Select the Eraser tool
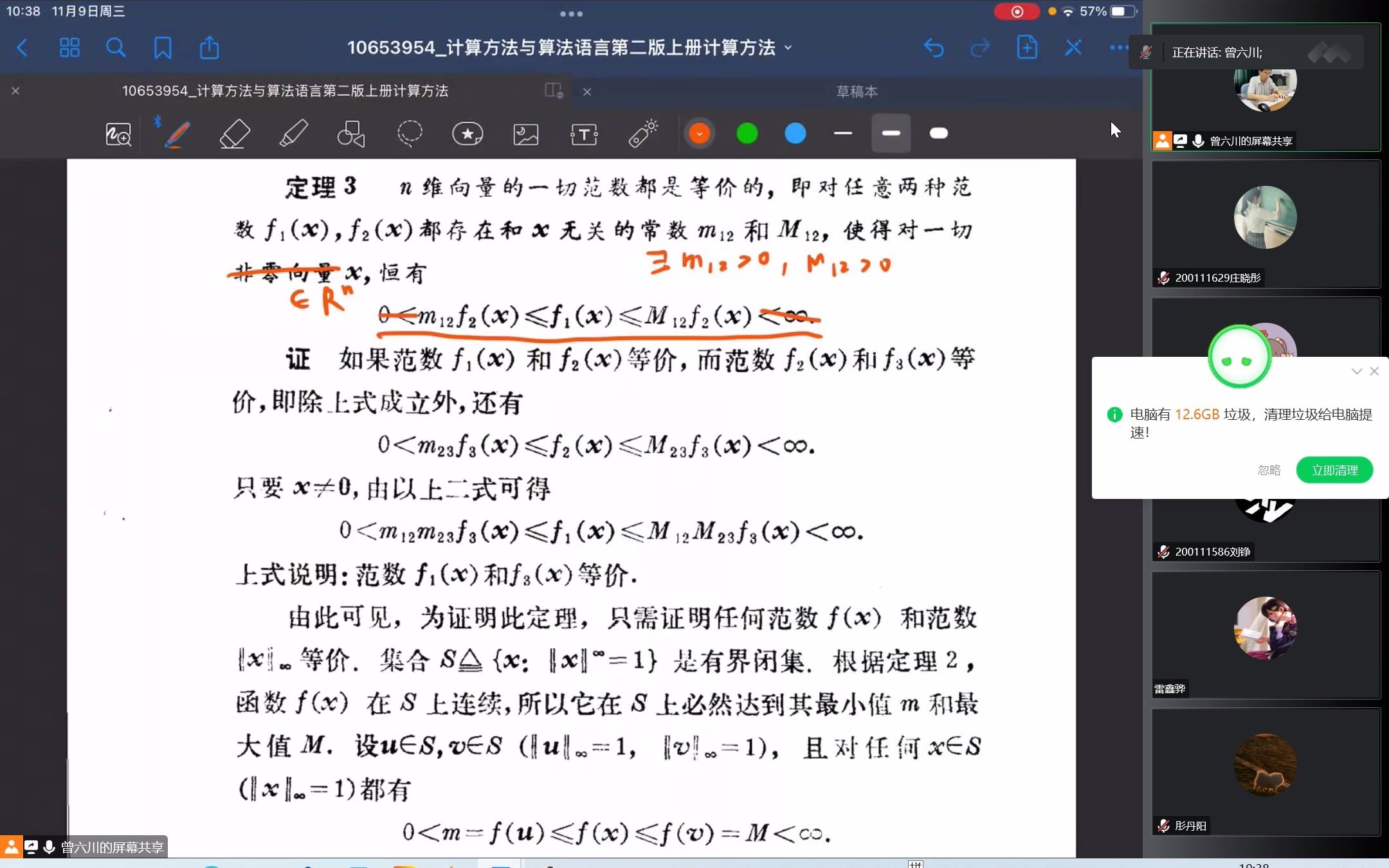Image resolution: width=1389 pixels, height=868 pixels. pyautogui.click(x=234, y=134)
